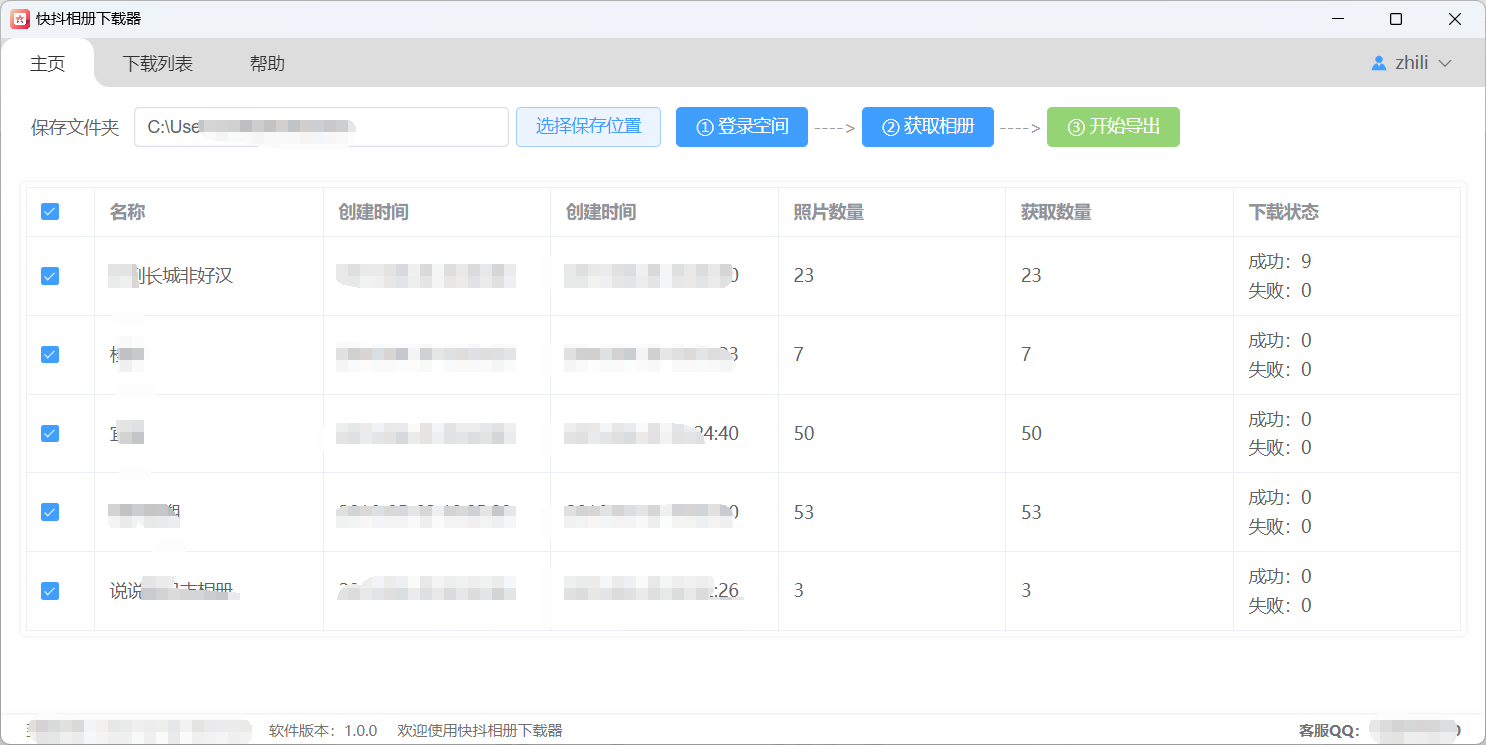Select the album name ending in 长城非好汉
This screenshot has width=1486, height=745.
click(x=171, y=276)
